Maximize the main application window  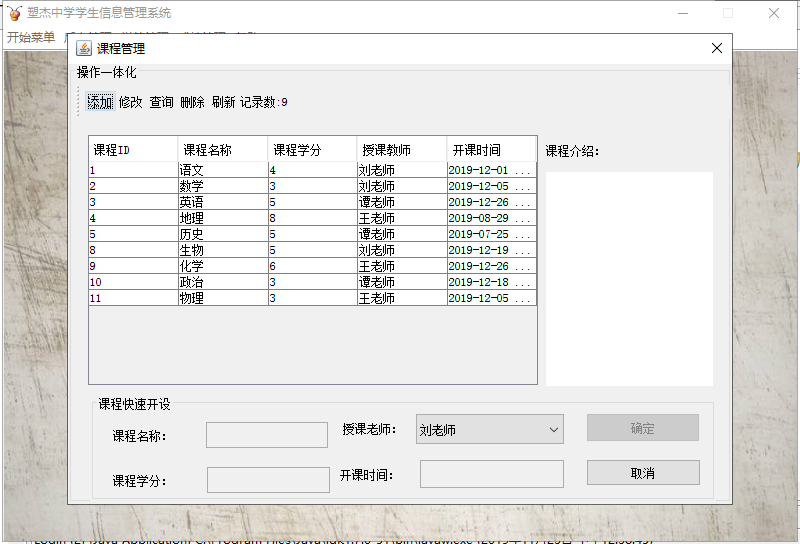tap(728, 13)
